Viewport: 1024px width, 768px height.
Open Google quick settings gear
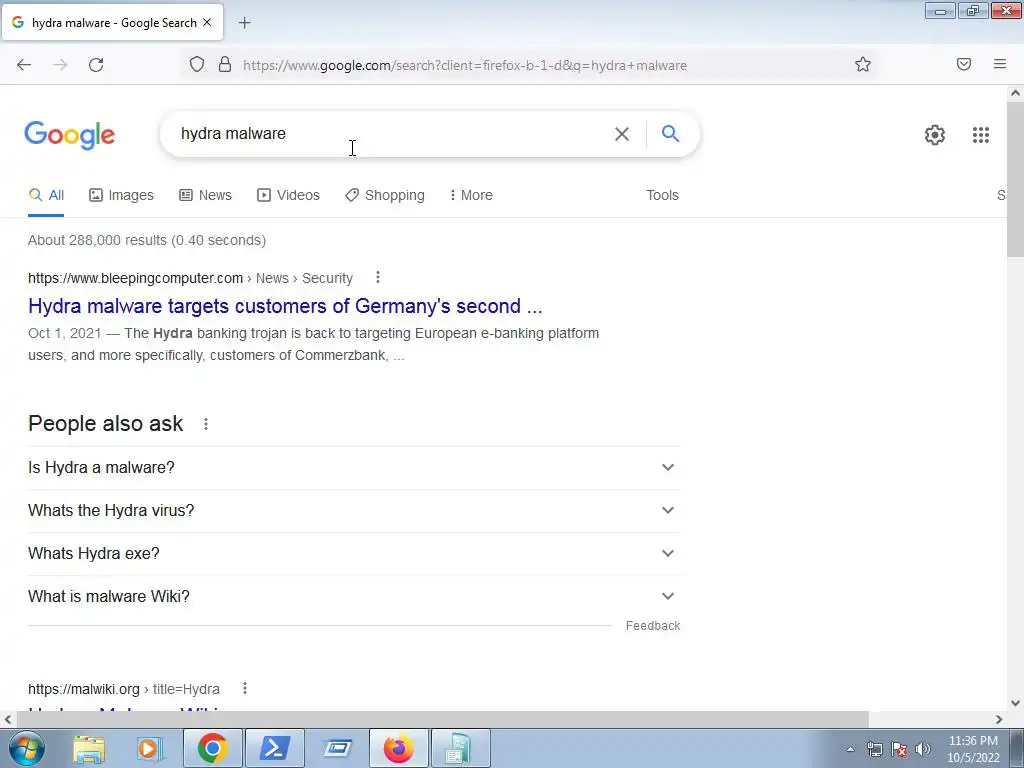tap(935, 135)
